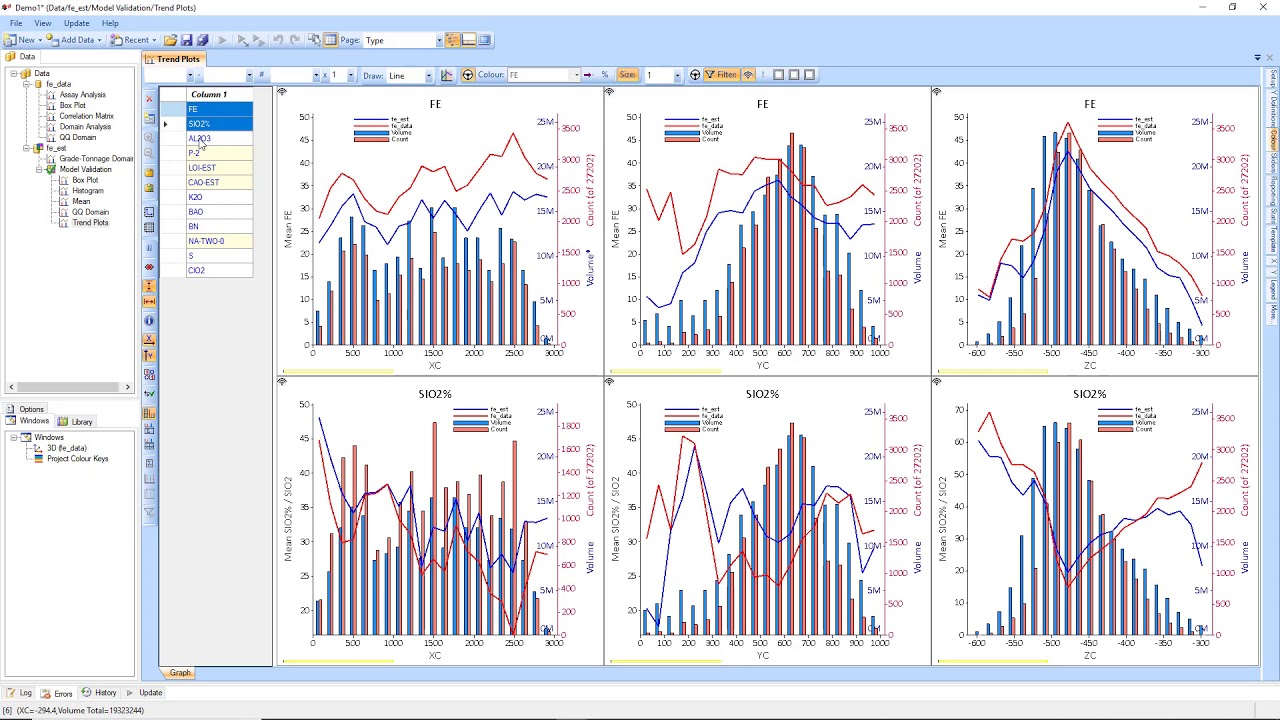Click the X axis icon in vertical toolbar

tap(149, 339)
